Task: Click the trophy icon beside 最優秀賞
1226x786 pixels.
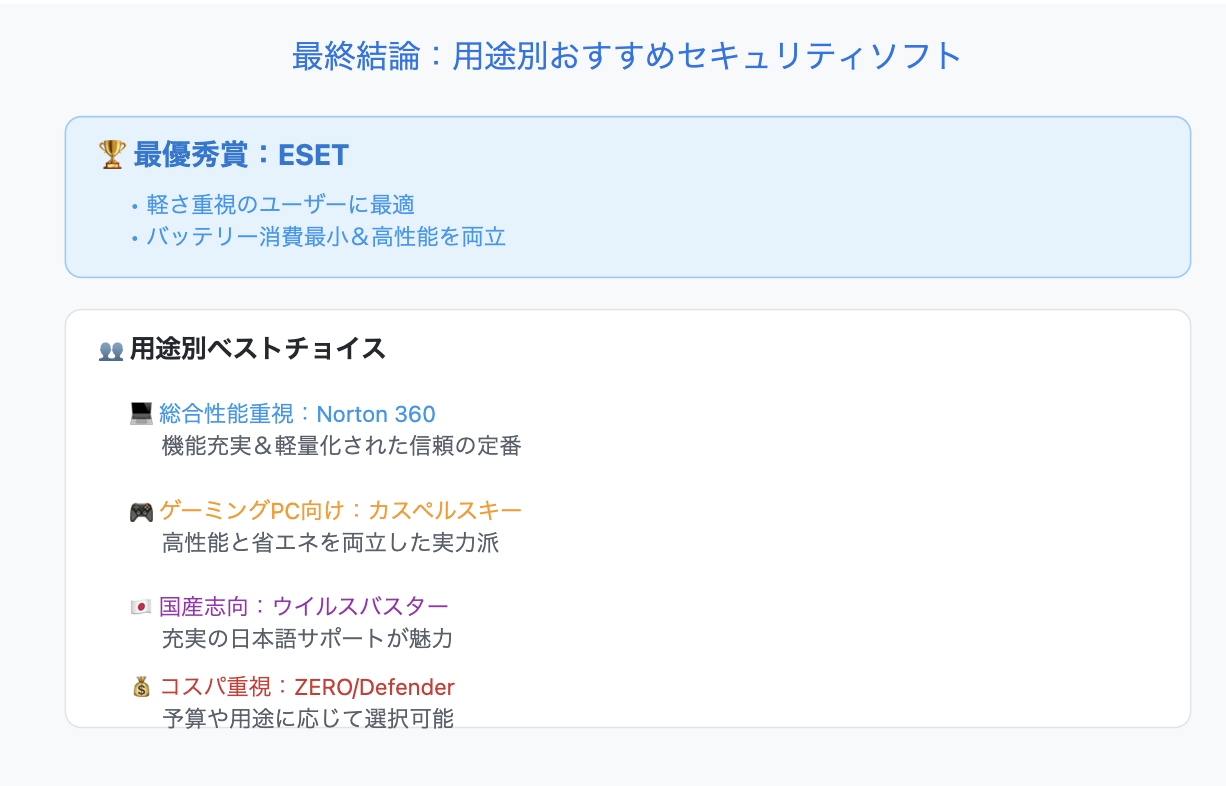Action: point(112,154)
